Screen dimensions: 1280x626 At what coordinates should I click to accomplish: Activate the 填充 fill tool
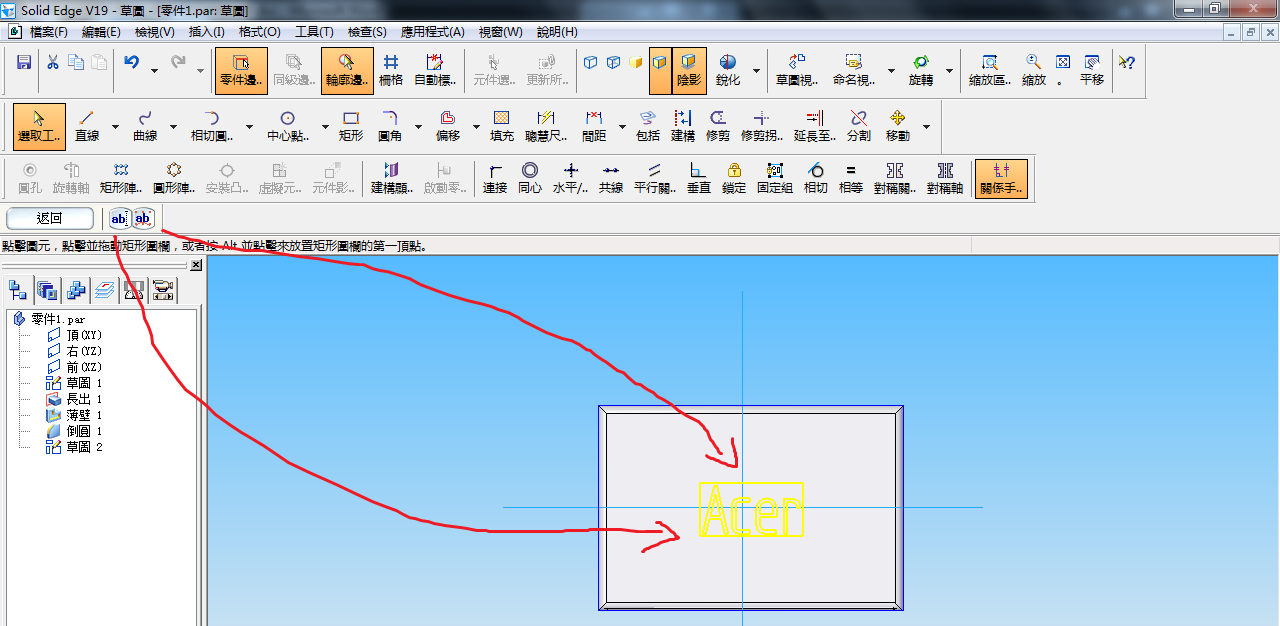click(502, 126)
